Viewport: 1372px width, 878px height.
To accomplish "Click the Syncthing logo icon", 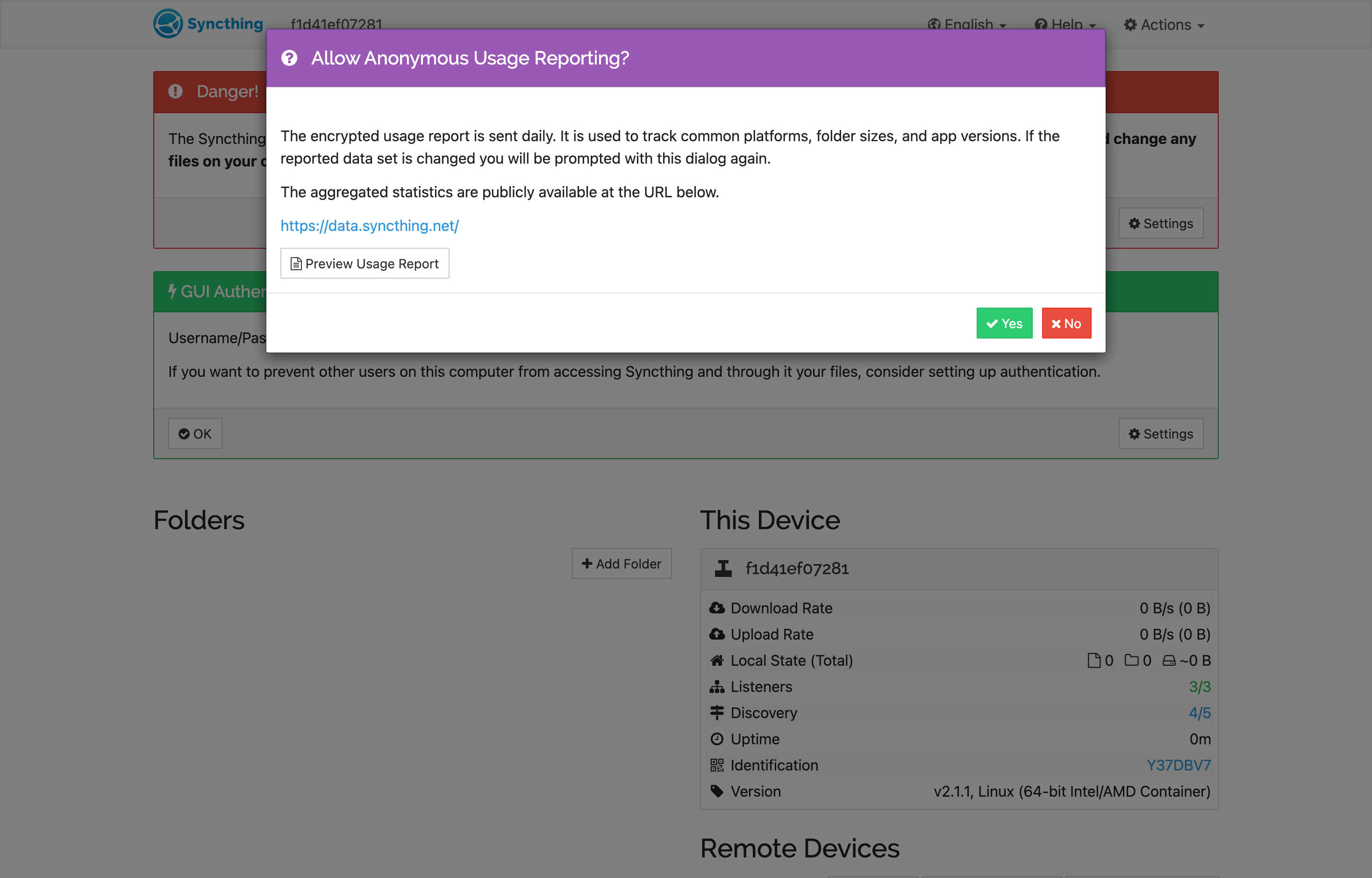I will click(x=168, y=24).
